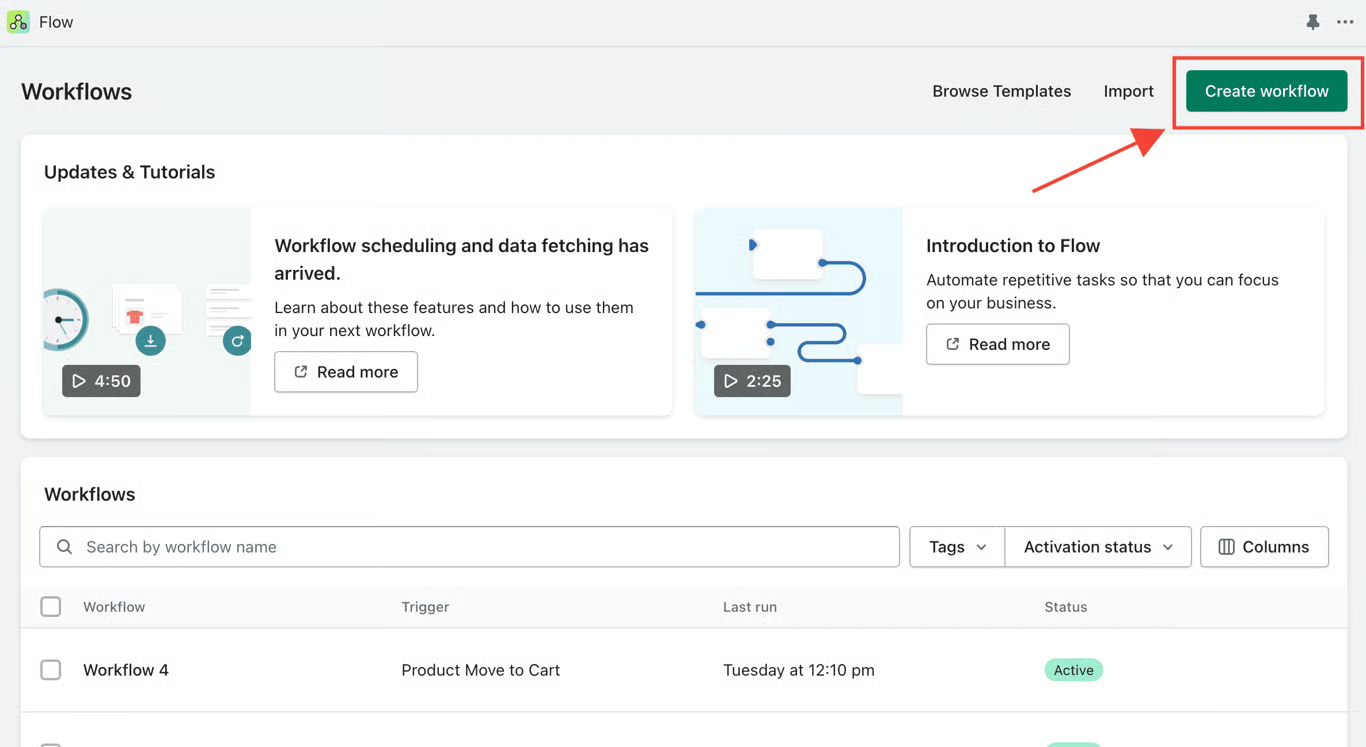Click Create workflow
Image resolution: width=1366 pixels, height=747 pixels.
1266,91
